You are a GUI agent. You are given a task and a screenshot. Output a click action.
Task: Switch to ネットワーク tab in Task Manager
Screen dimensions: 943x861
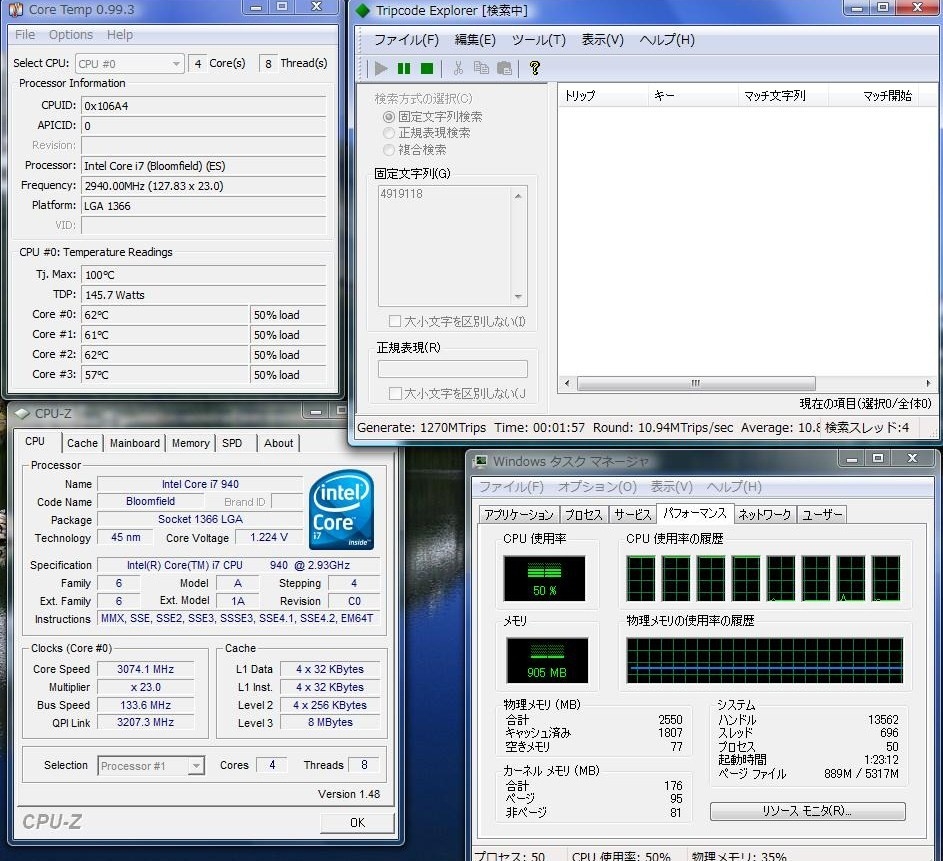tap(765, 514)
